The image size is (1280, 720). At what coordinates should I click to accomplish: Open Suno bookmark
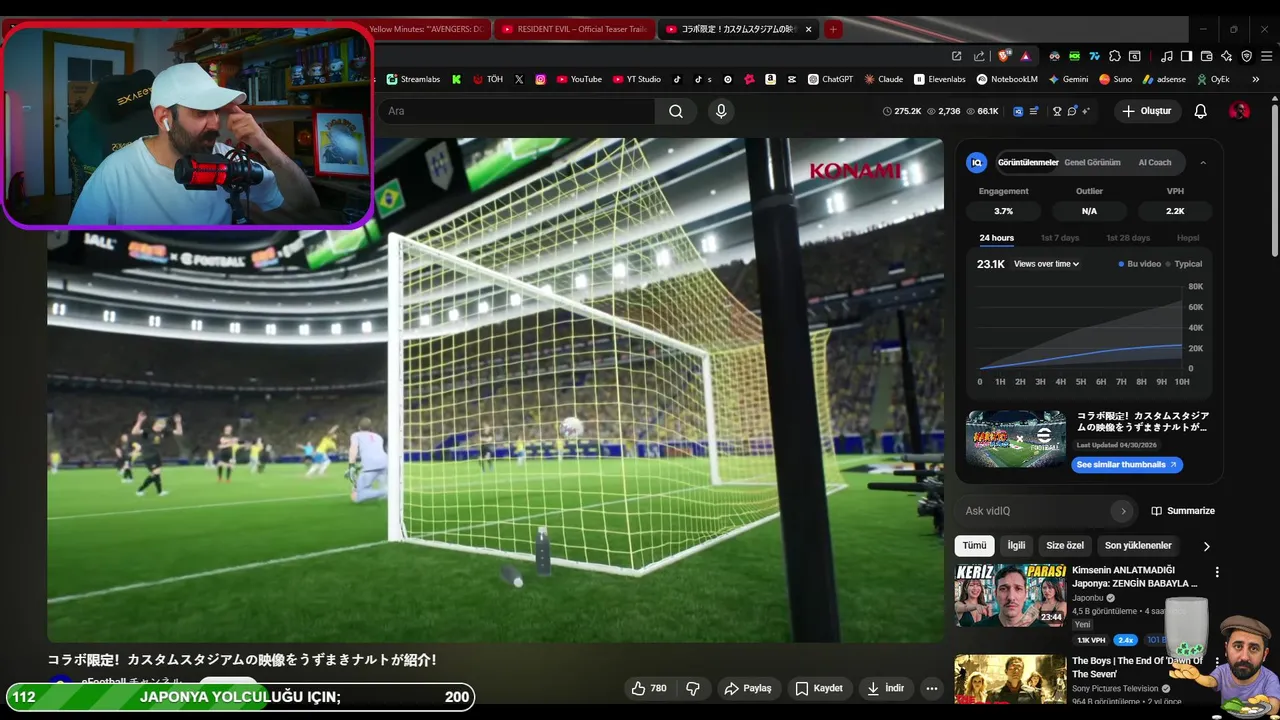point(1115,79)
